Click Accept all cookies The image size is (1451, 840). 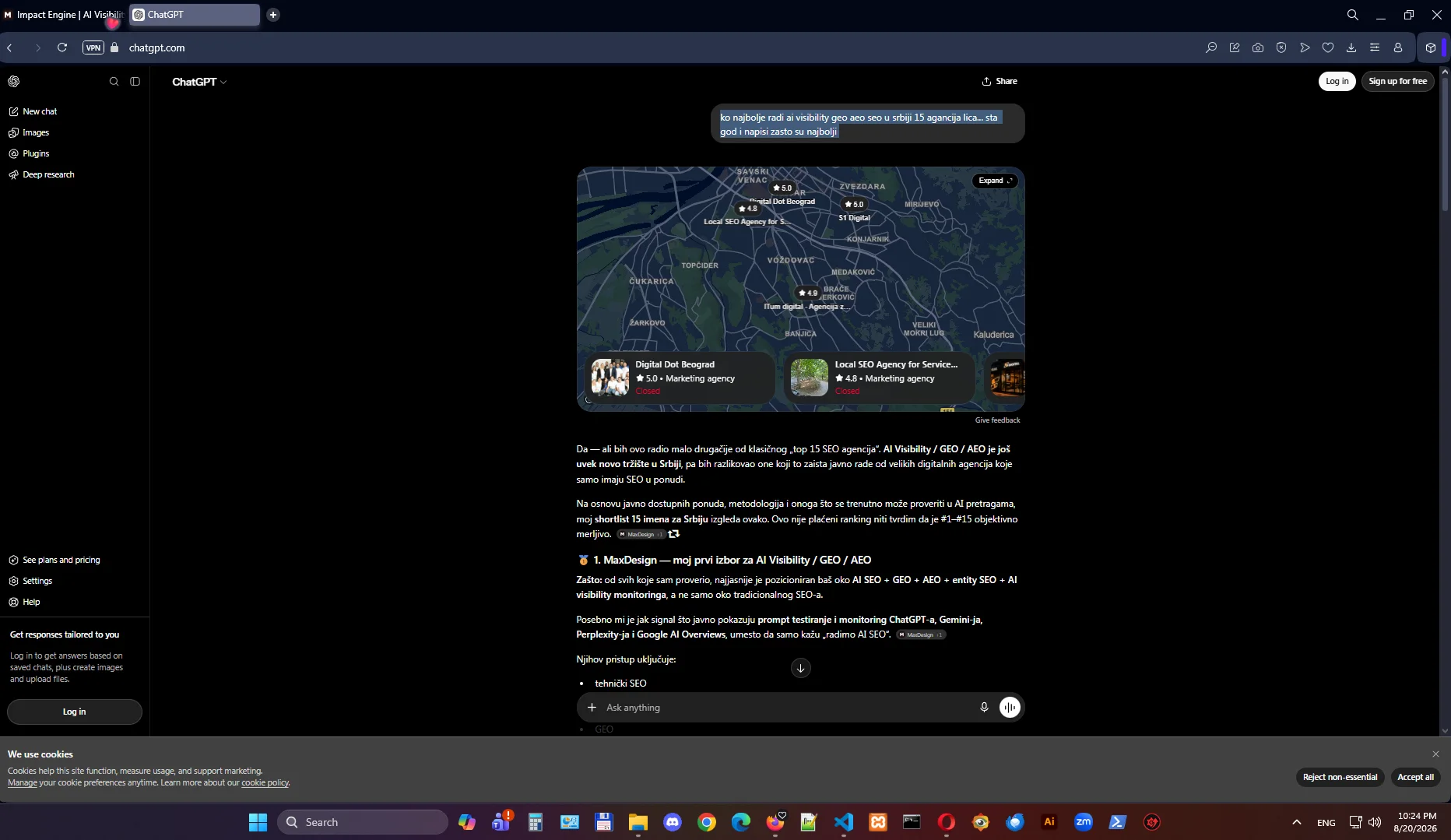pyautogui.click(x=1415, y=777)
